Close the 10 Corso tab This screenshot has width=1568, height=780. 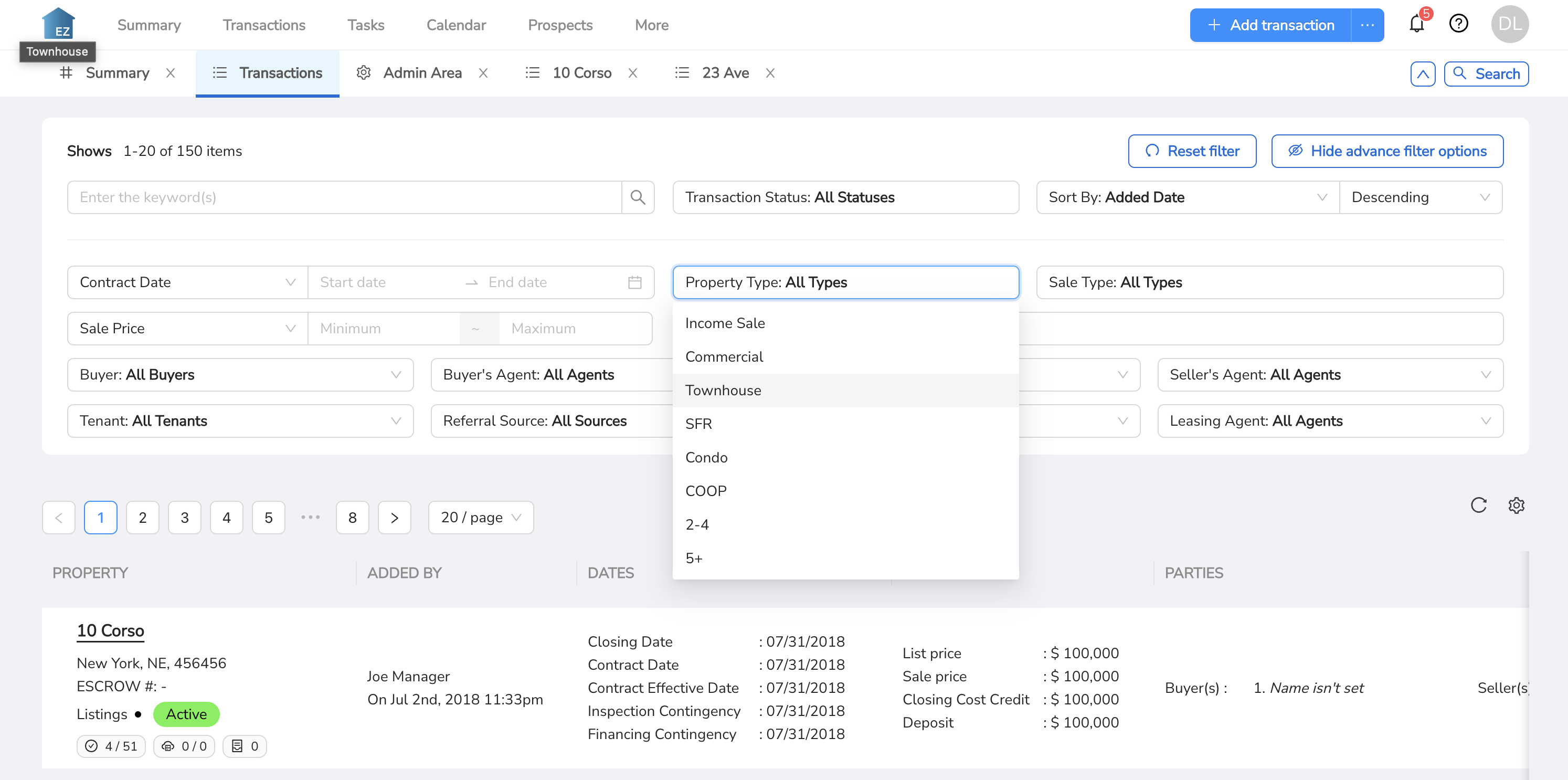633,73
